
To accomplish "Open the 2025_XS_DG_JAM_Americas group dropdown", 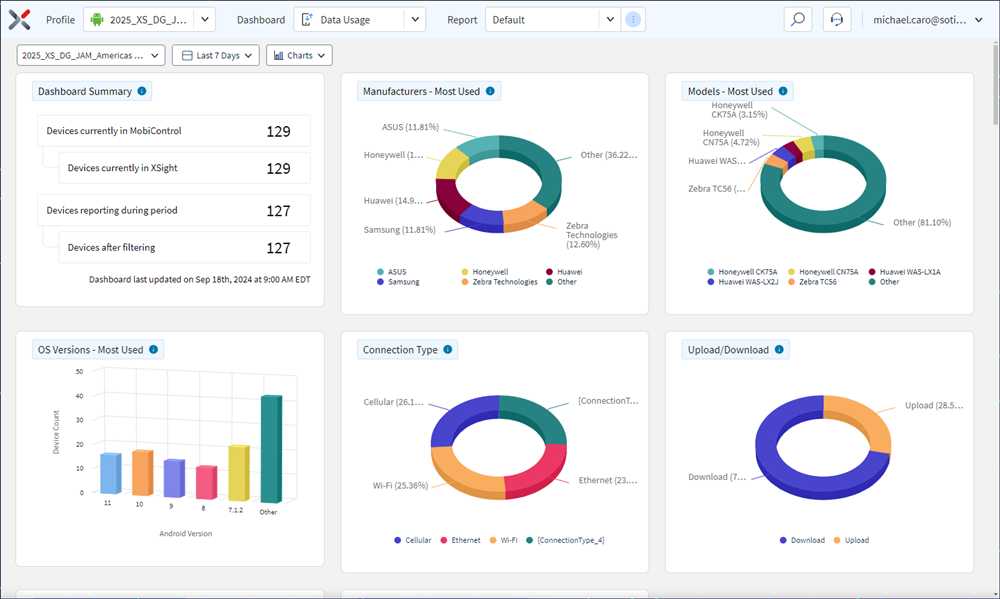I will 91,55.
